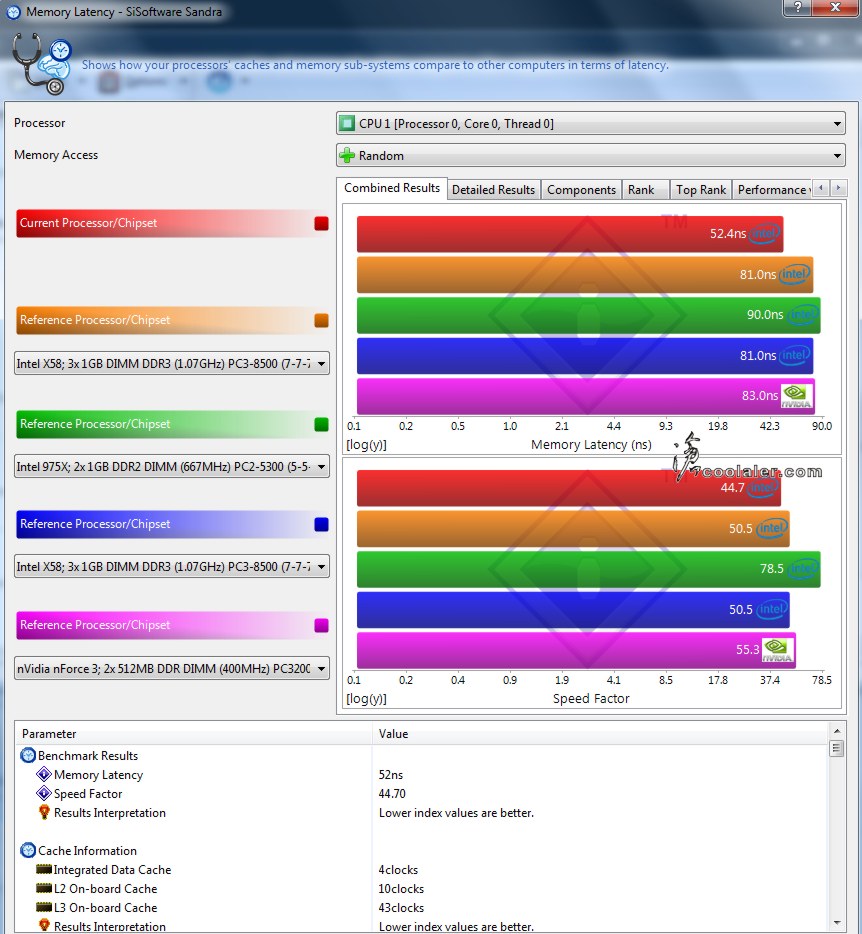Viewport: 862px width, 934px height.
Task: Click the chip icon for L2 On-board Cache
Action: tap(44, 888)
